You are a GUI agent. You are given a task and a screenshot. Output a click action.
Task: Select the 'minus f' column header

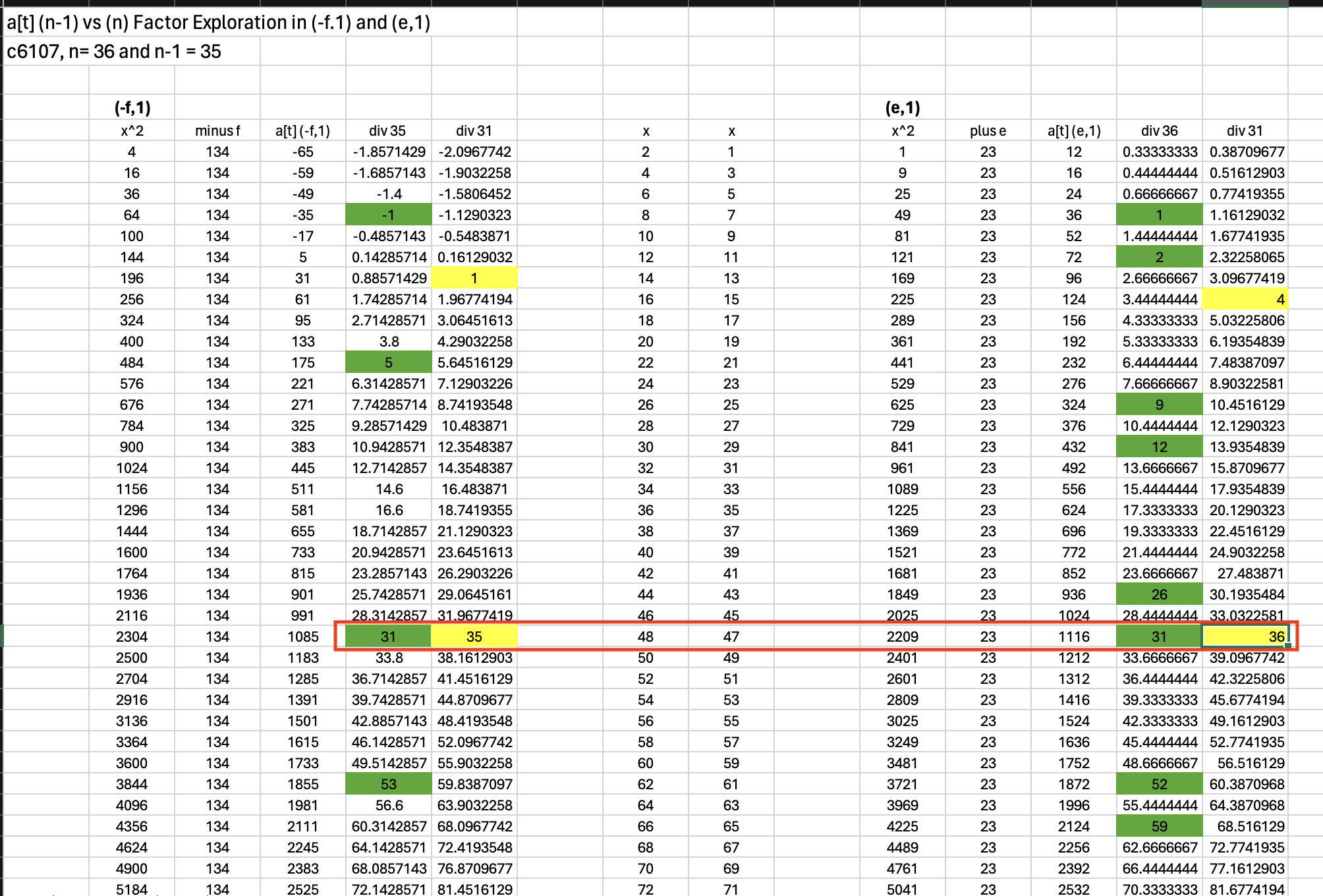(x=217, y=130)
